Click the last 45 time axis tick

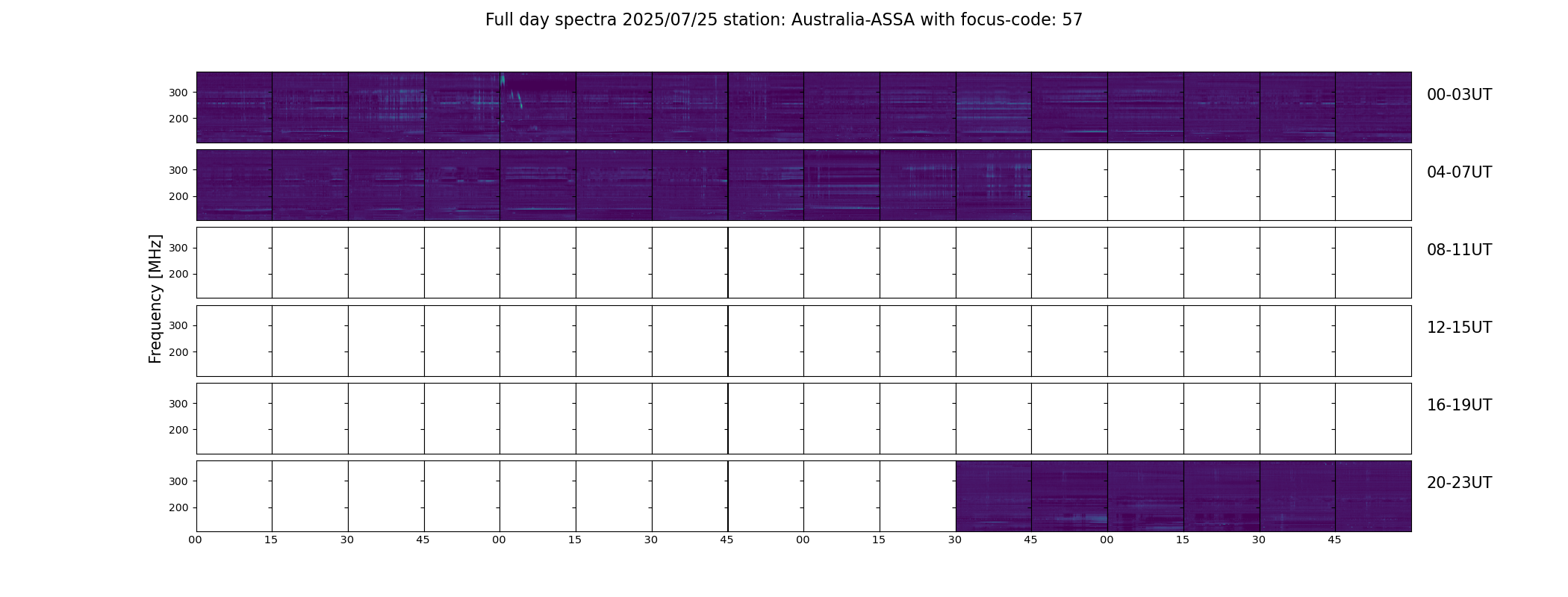point(1334,540)
